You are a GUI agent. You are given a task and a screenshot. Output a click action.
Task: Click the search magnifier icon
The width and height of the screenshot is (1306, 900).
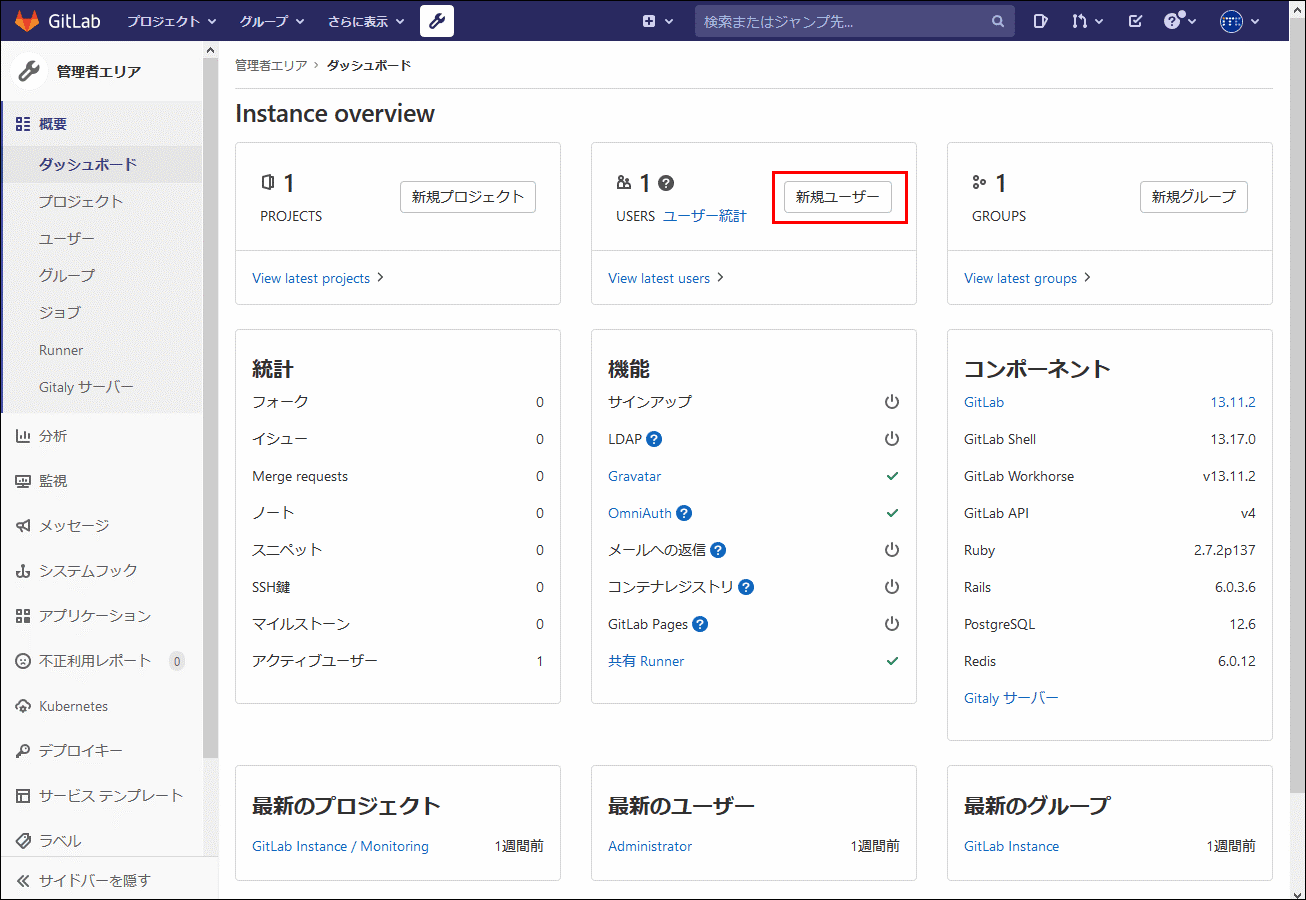(x=997, y=21)
